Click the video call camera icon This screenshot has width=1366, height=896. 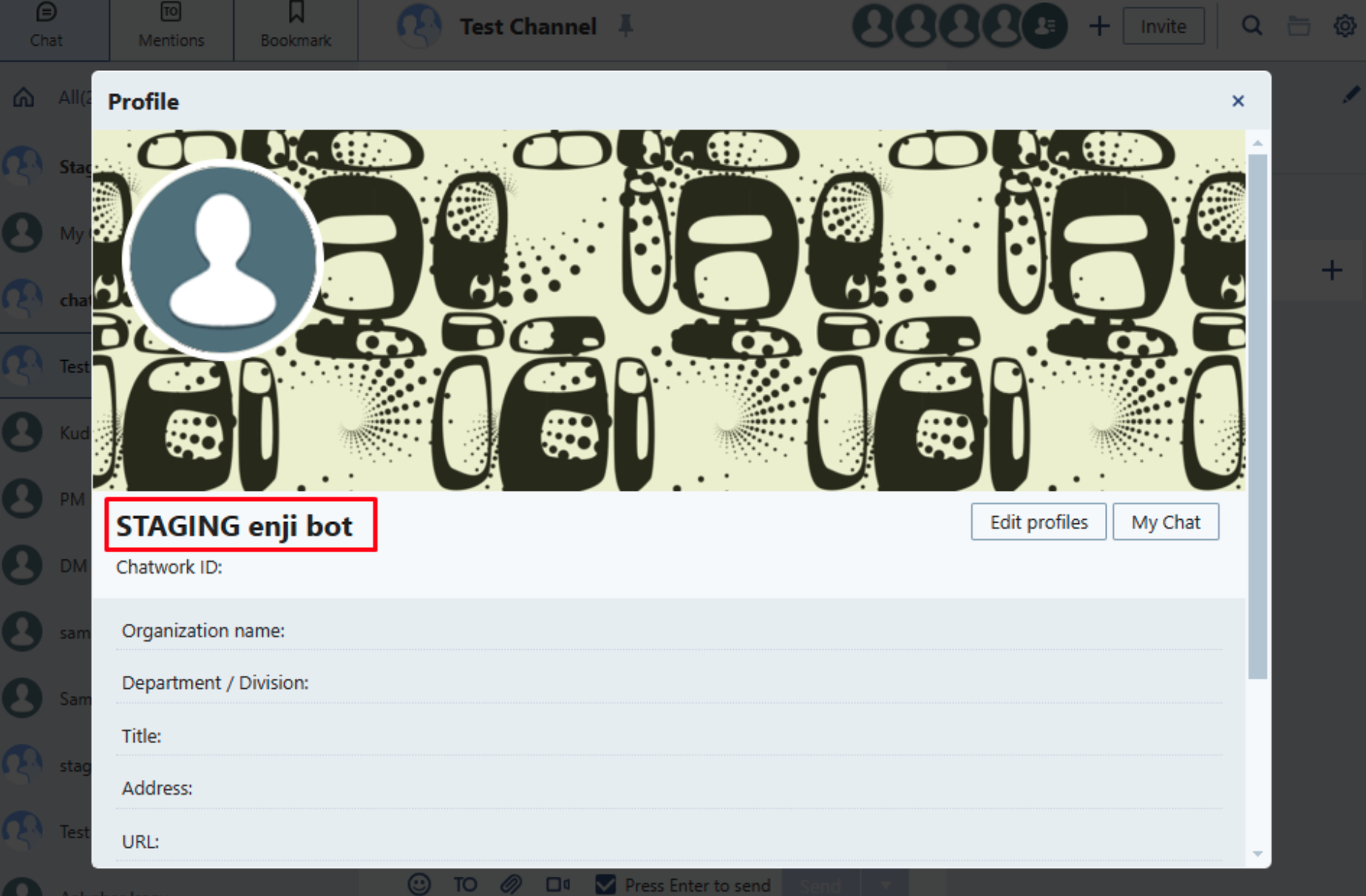click(x=557, y=885)
